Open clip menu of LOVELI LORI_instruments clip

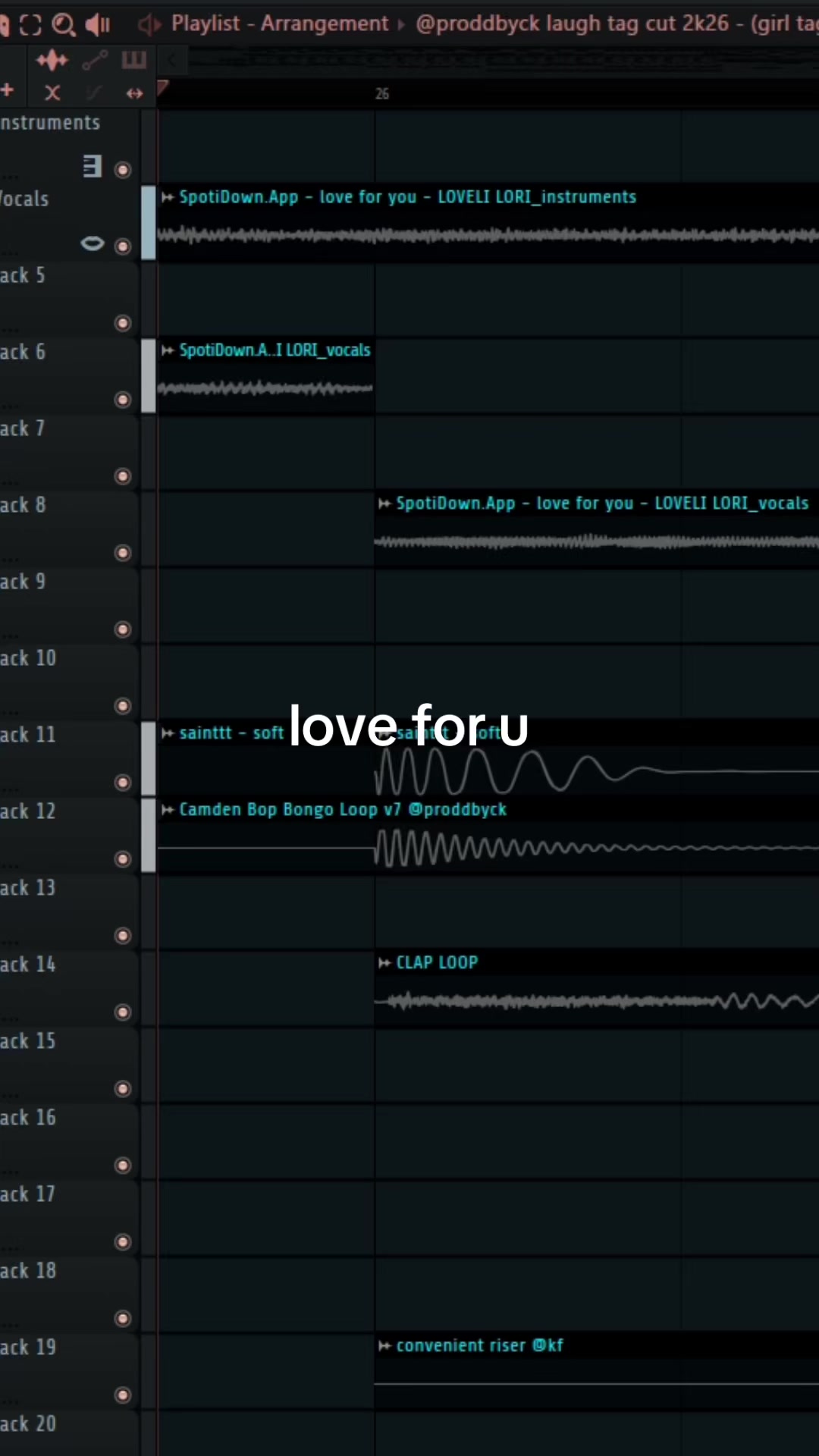(x=168, y=197)
